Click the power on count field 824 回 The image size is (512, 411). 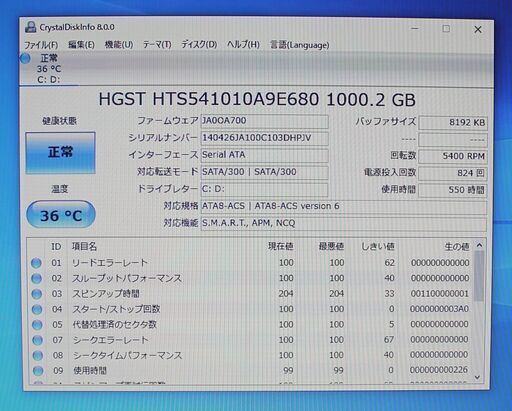[x=453, y=173]
